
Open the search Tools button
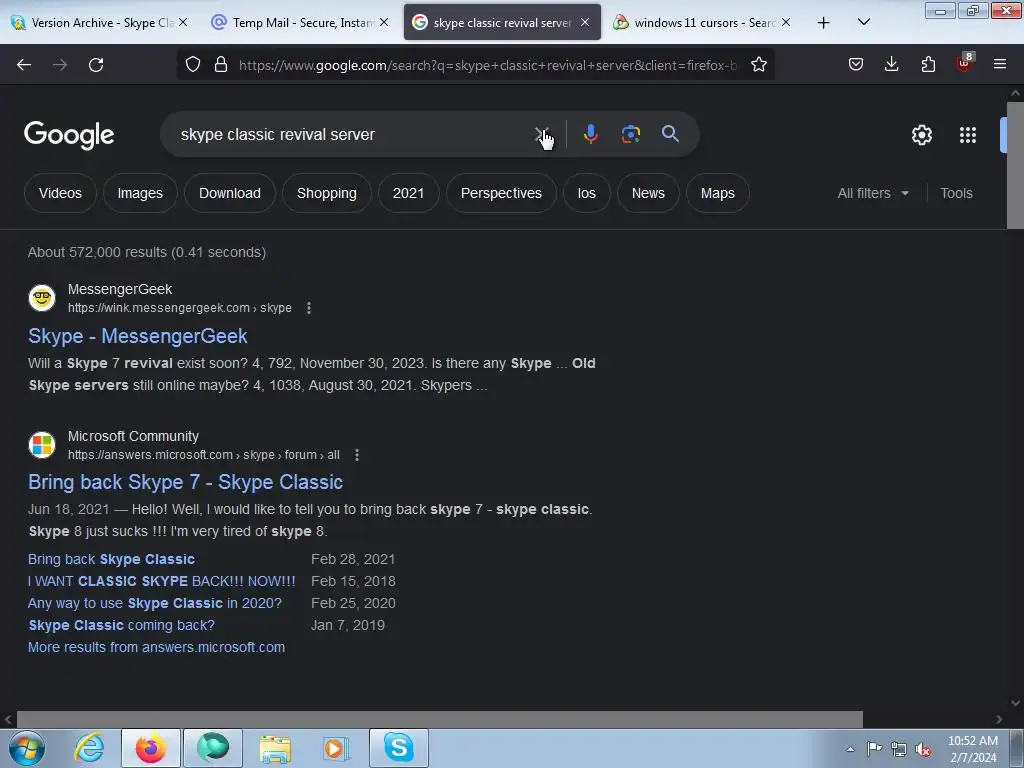[956, 193]
